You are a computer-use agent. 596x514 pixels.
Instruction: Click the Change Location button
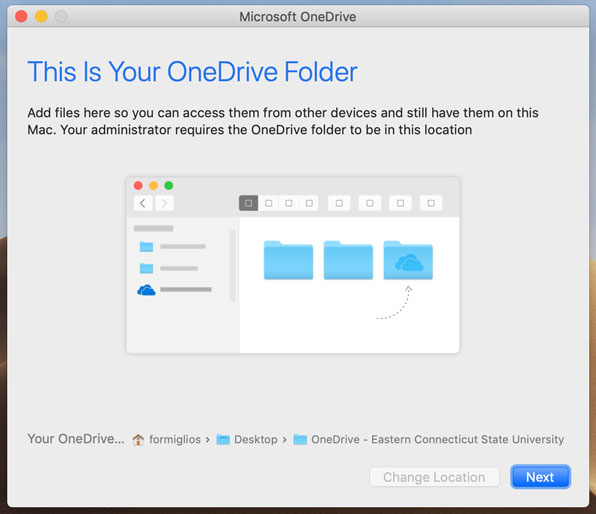coord(434,477)
